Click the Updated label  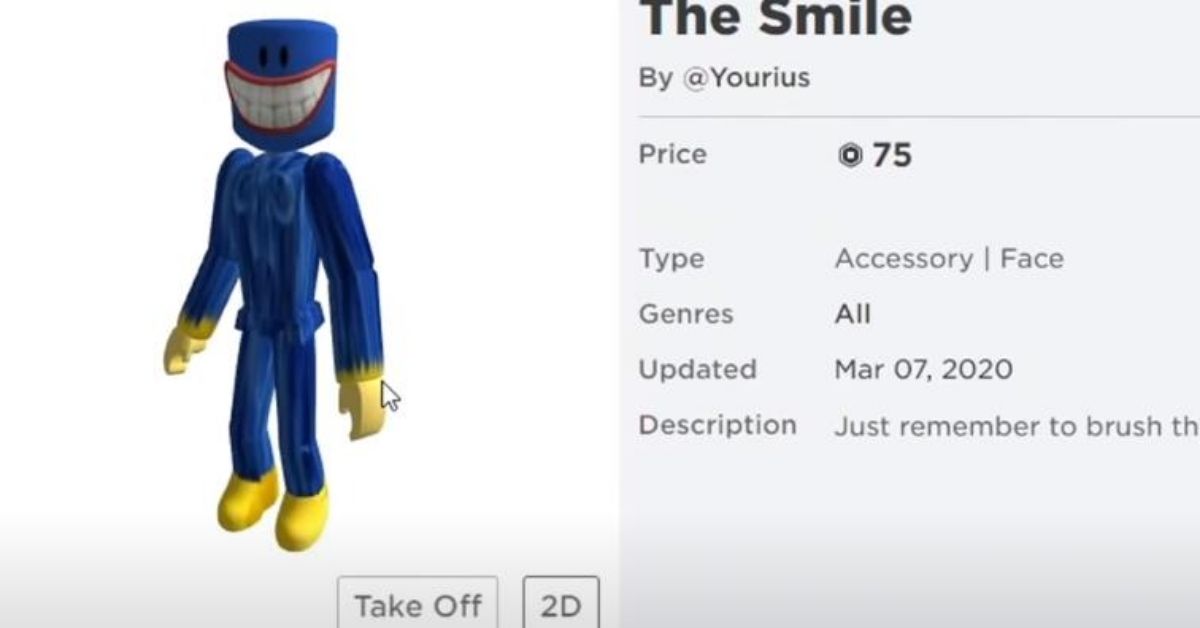tap(697, 370)
